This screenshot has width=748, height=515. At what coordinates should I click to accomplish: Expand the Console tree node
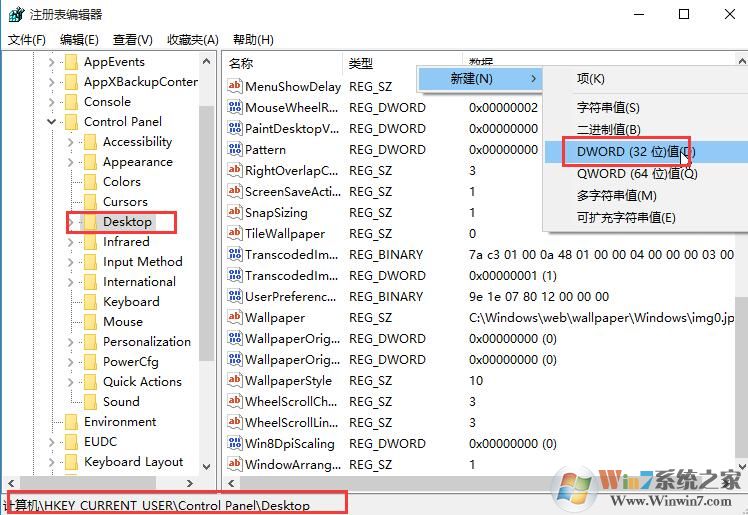52,102
